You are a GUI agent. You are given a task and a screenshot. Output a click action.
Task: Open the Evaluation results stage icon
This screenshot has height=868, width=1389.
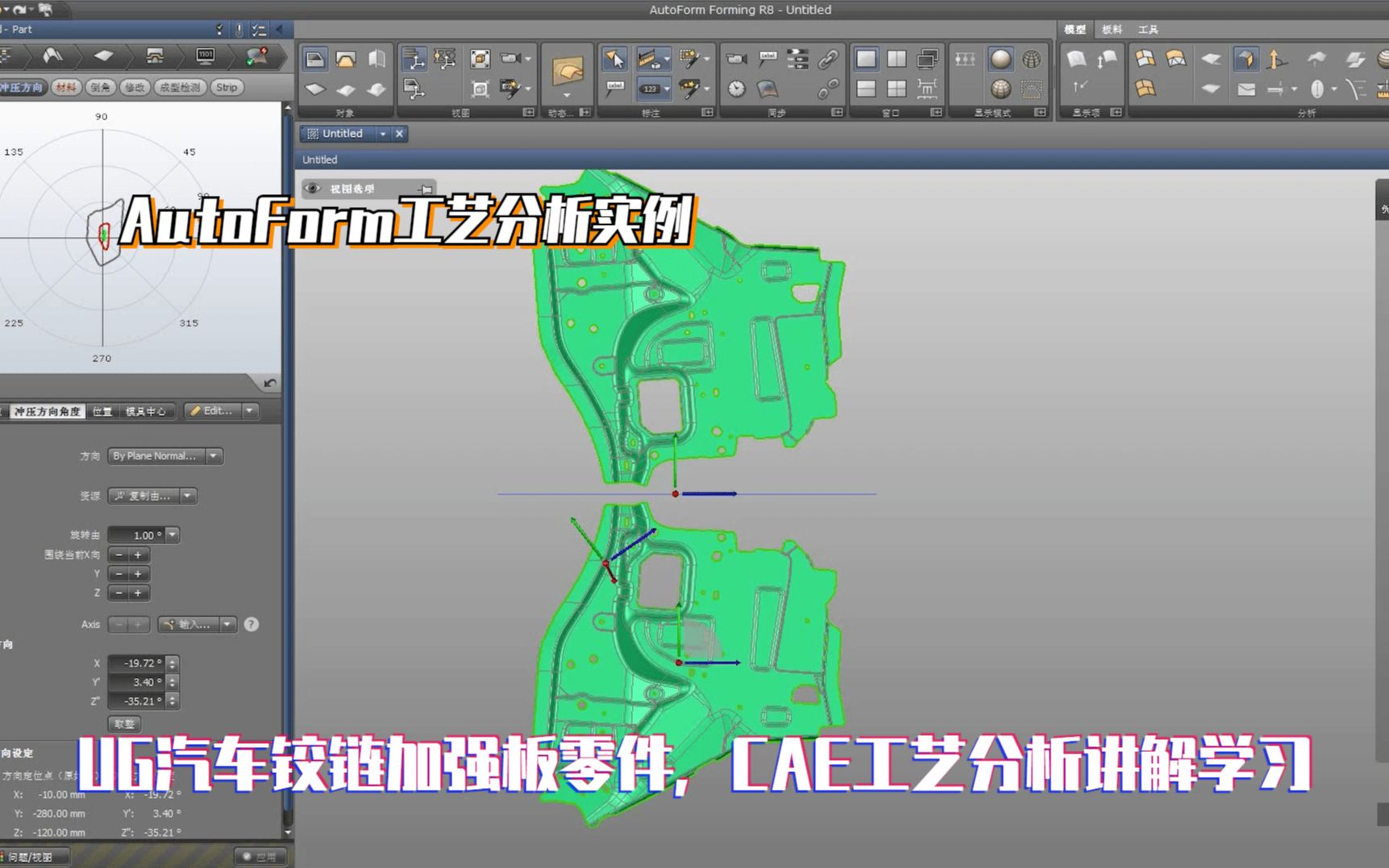(257, 56)
